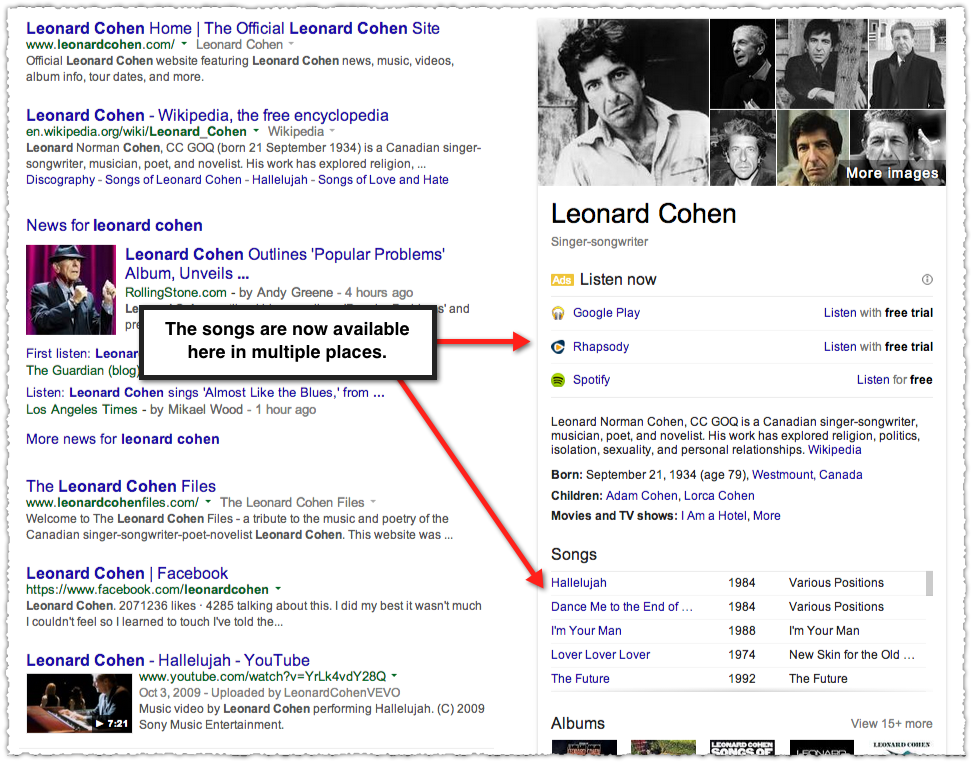
Task: Open Google Play listen link
Action: (x=606, y=313)
